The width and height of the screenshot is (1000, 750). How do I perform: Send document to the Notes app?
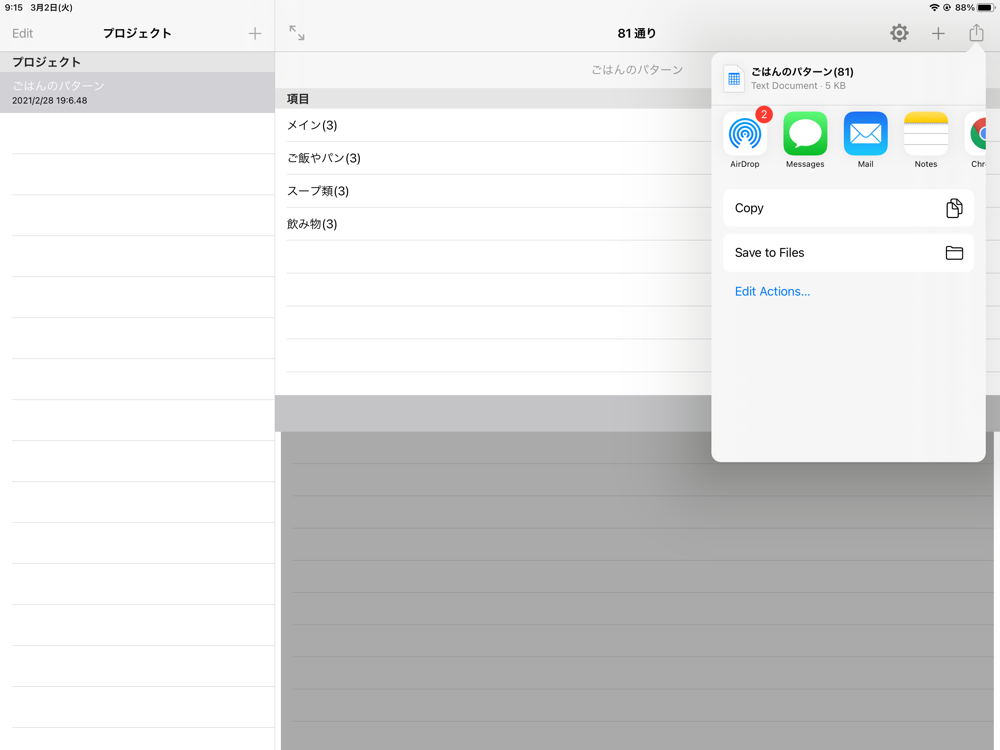925,134
